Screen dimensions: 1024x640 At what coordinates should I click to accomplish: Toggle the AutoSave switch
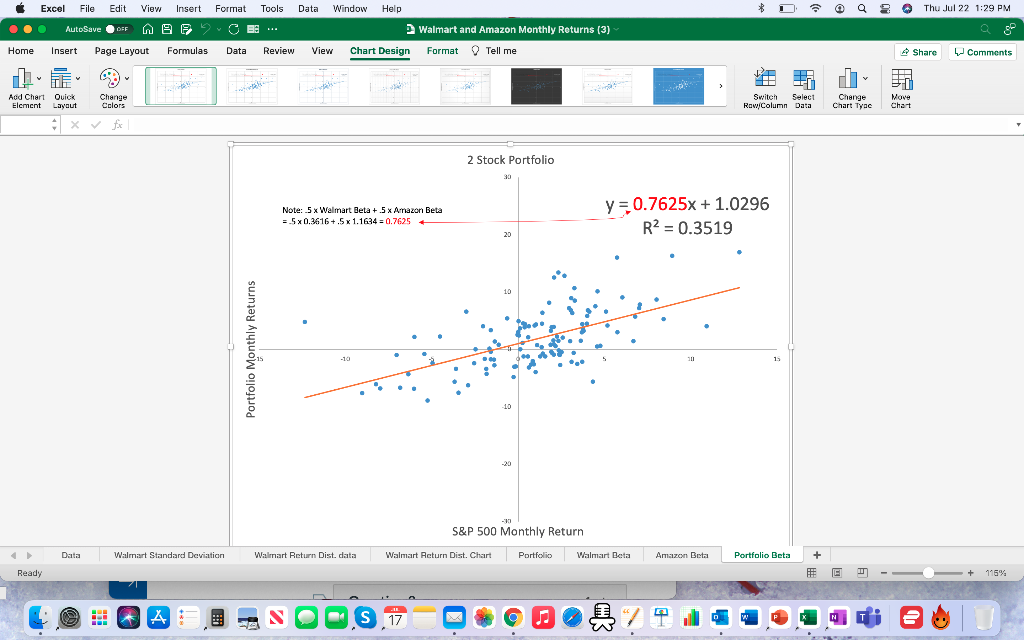pos(121,30)
